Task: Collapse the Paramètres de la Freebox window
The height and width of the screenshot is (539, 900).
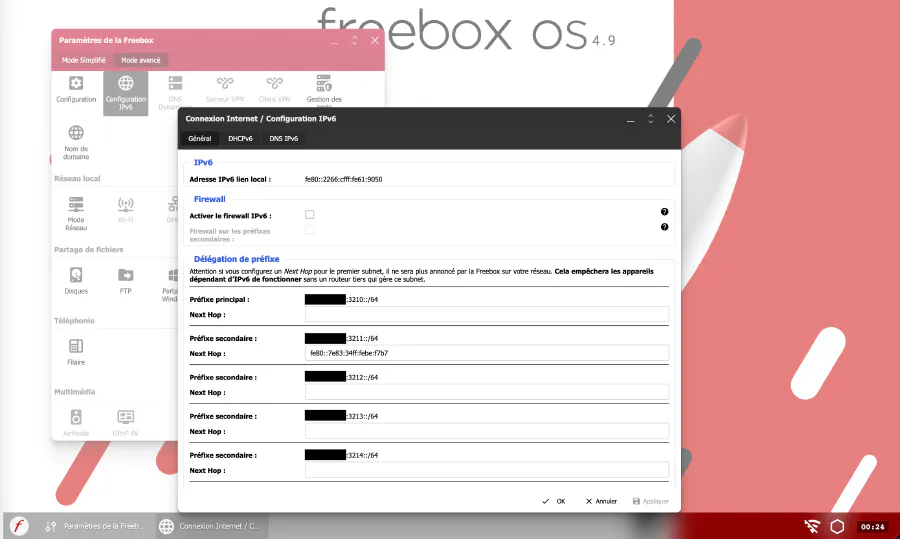Action: [x=354, y=40]
